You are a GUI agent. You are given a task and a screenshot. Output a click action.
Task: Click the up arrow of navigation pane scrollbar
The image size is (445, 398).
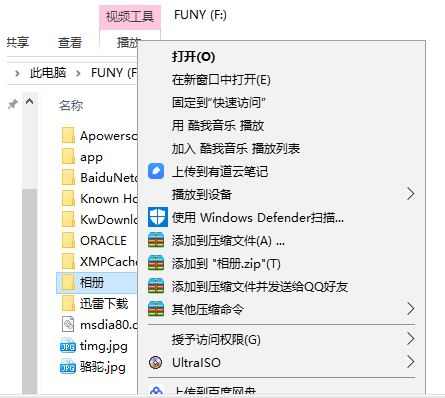coord(30,101)
